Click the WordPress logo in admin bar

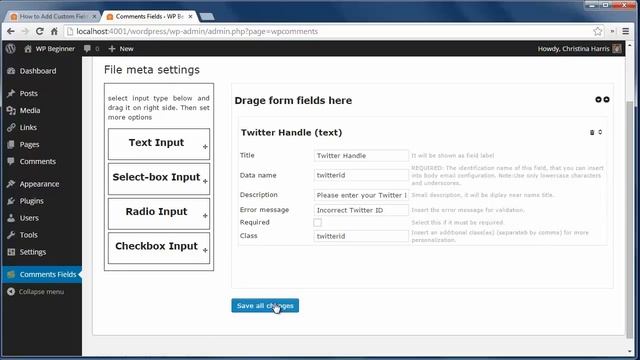point(11,49)
